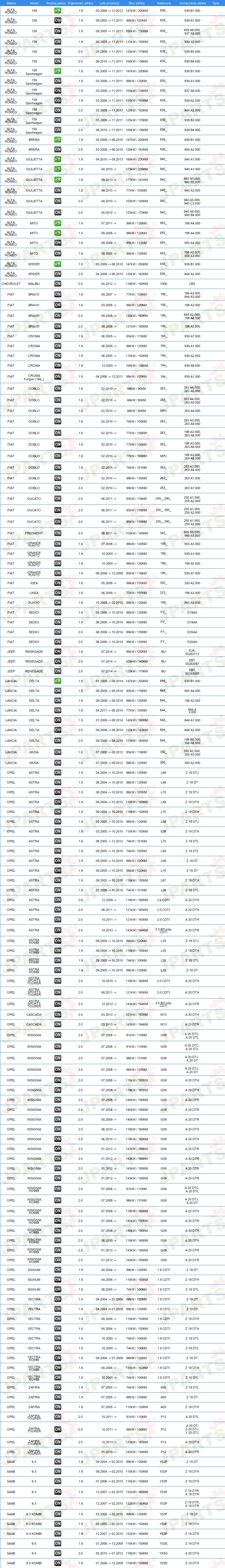Click the diesel ON icon in Chevrolet Malibu row
225x1568 pixels.
pyautogui.click(x=58, y=284)
